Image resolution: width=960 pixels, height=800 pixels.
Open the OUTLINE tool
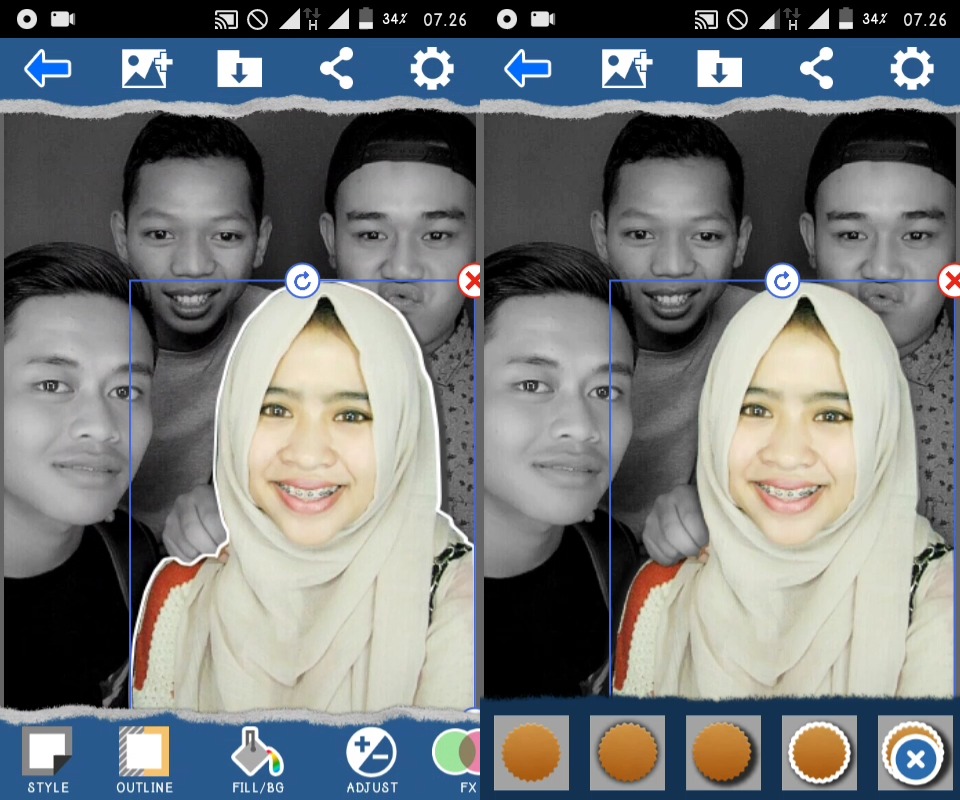click(144, 760)
